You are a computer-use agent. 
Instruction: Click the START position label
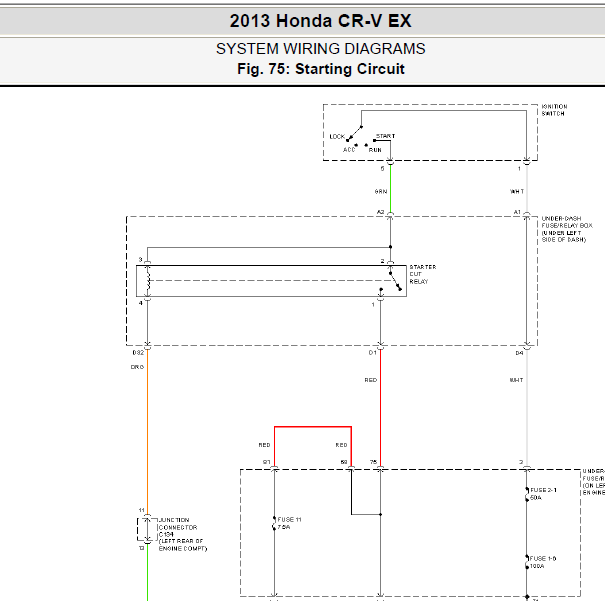tap(385, 136)
